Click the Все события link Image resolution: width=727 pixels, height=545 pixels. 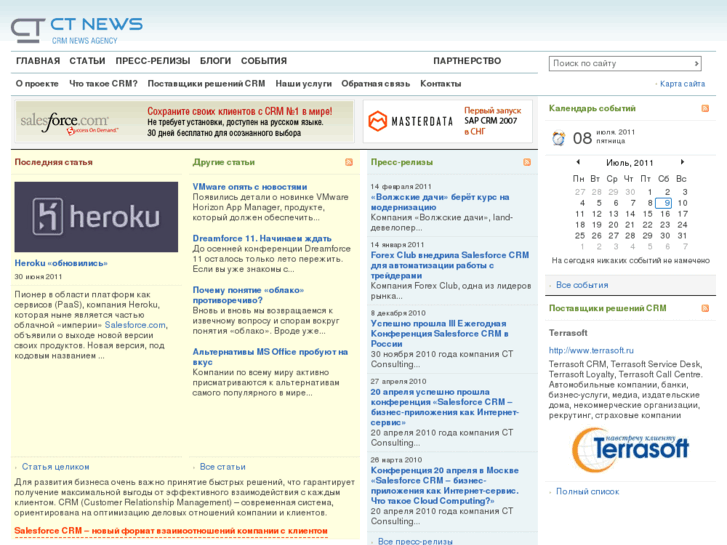[x=582, y=285]
